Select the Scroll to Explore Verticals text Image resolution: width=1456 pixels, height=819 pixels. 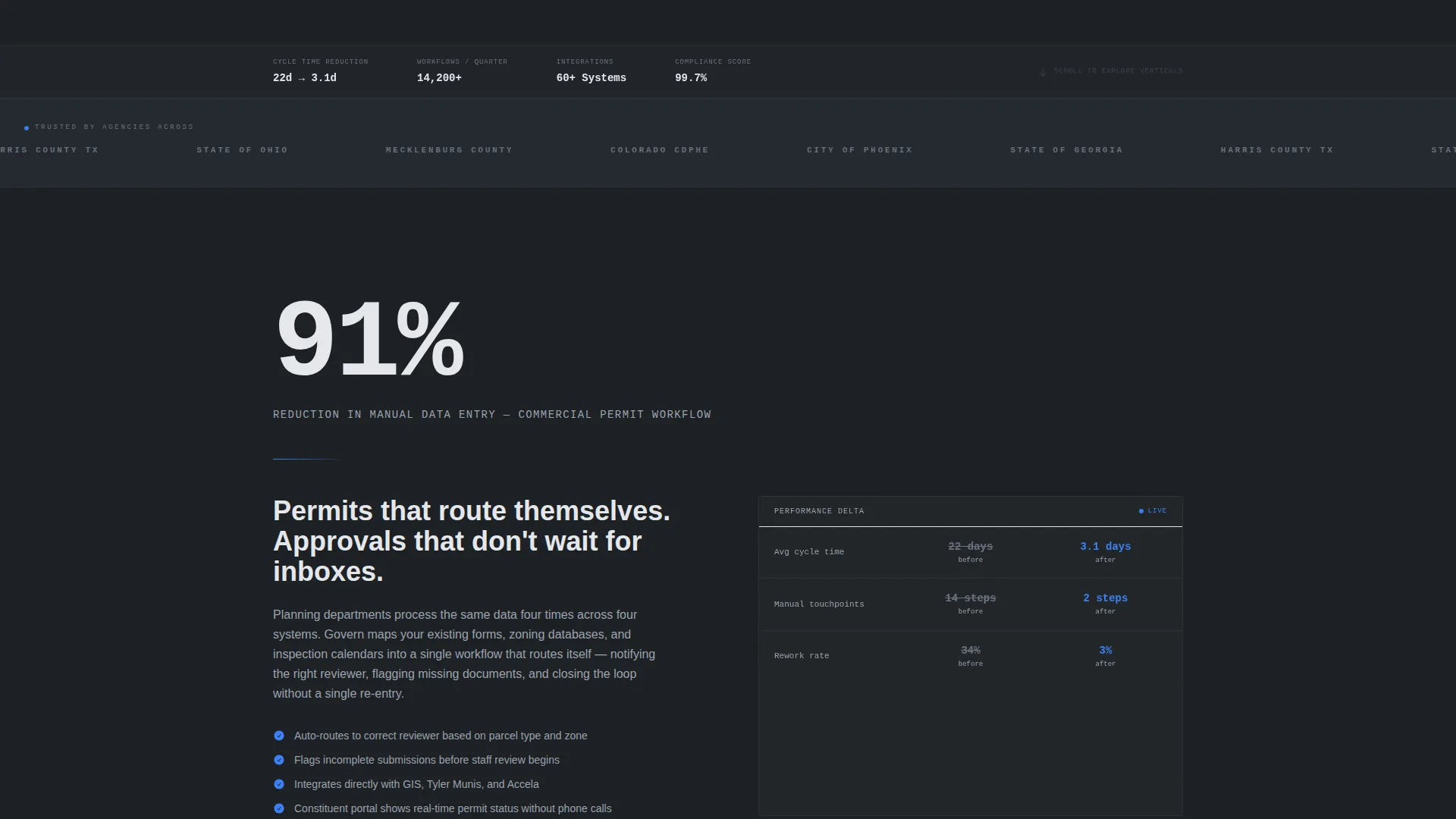(1118, 71)
